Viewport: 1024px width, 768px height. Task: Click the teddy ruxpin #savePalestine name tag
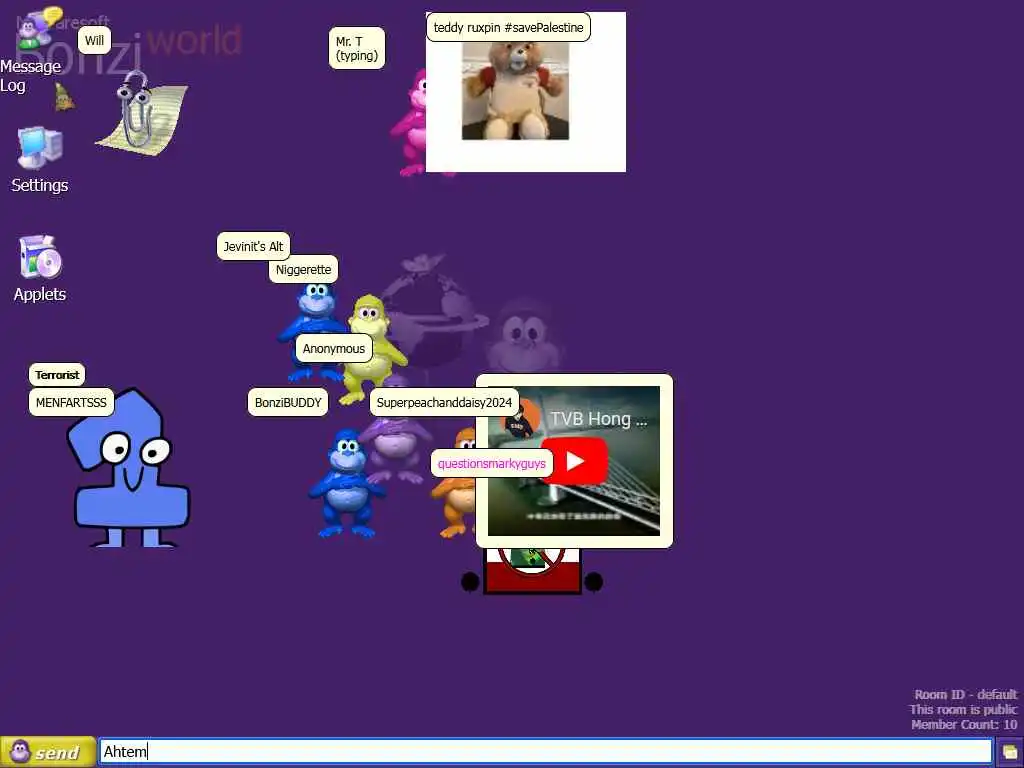pyautogui.click(x=508, y=27)
